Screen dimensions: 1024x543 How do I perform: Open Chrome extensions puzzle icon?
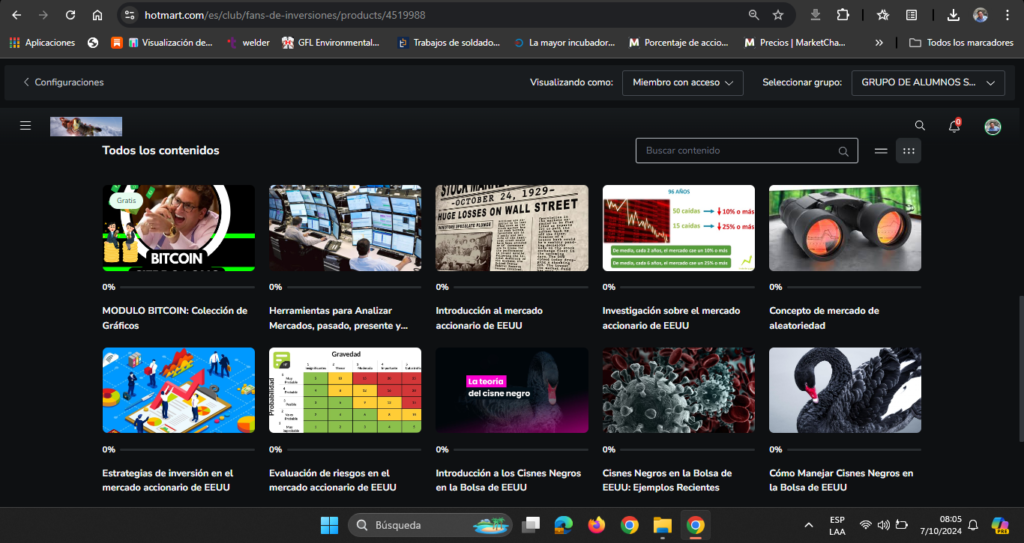point(843,15)
